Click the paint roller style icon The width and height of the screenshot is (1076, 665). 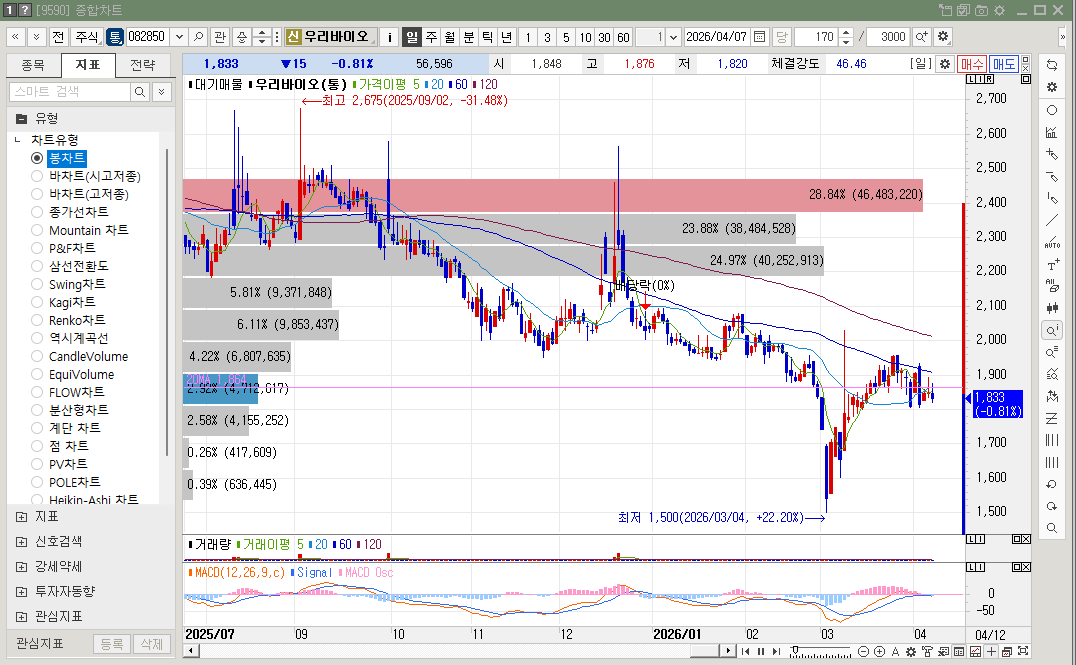click(927, 651)
